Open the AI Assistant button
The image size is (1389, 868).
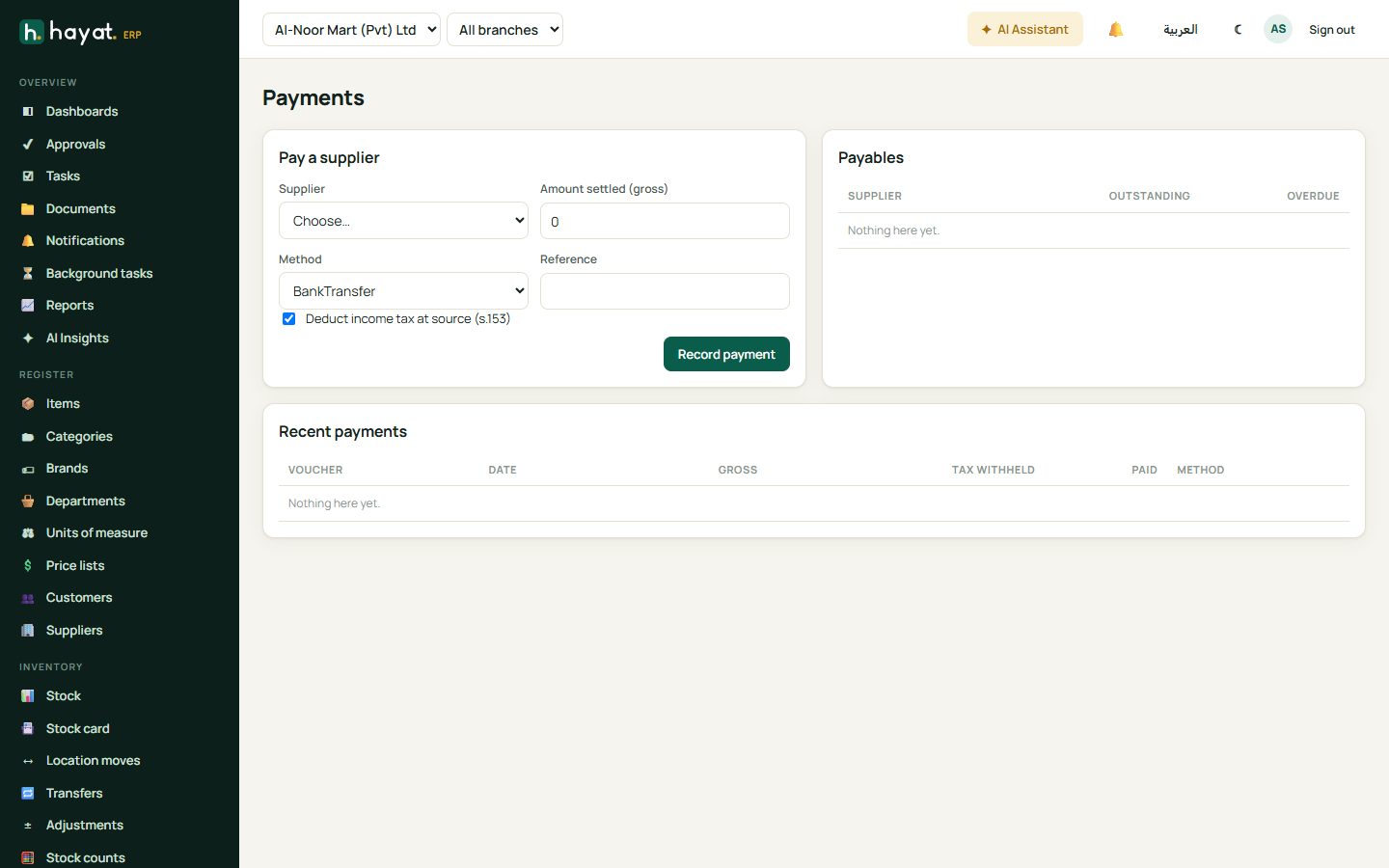click(x=1024, y=29)
